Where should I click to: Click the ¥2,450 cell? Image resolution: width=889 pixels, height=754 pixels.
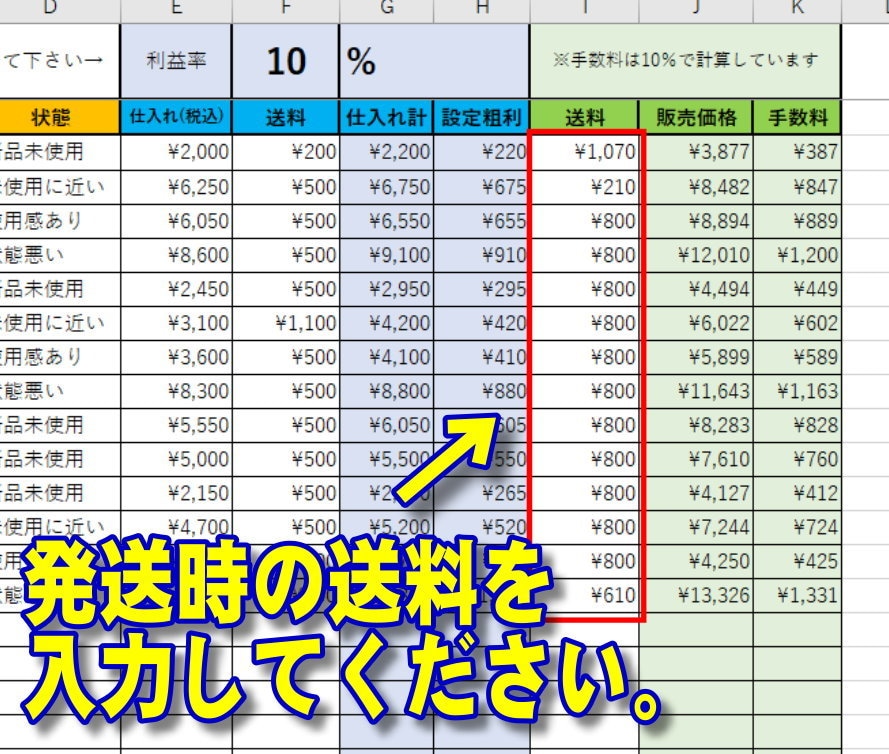pos(176,289)
